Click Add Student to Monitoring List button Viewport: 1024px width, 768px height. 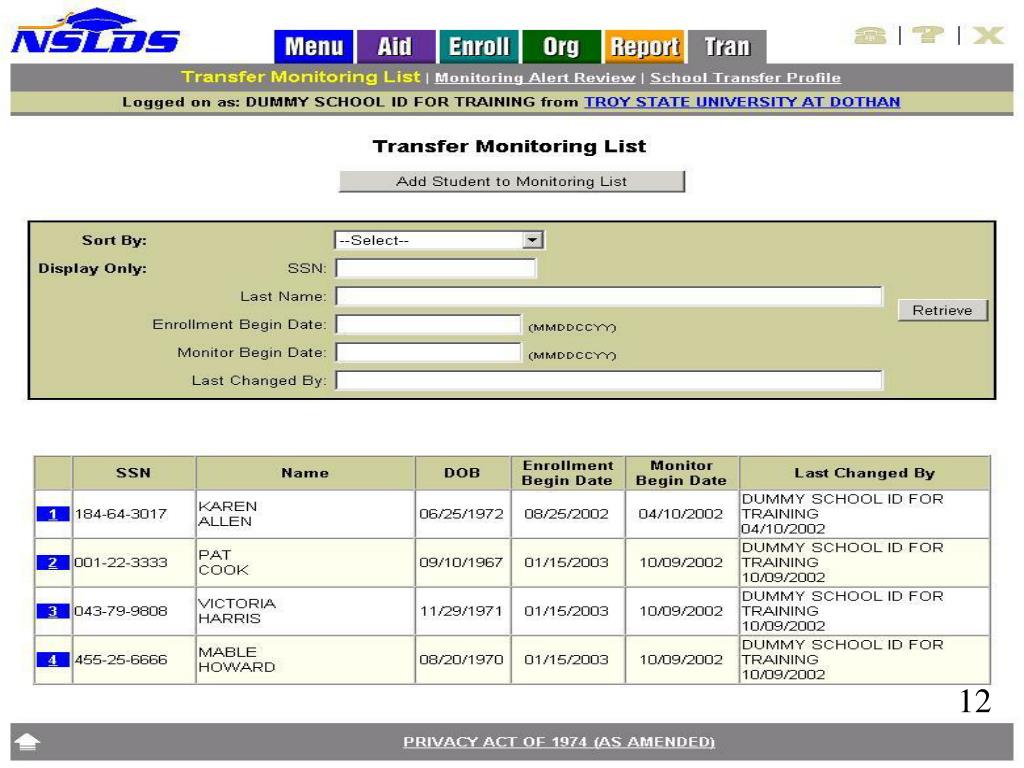[x=512, y=182]
